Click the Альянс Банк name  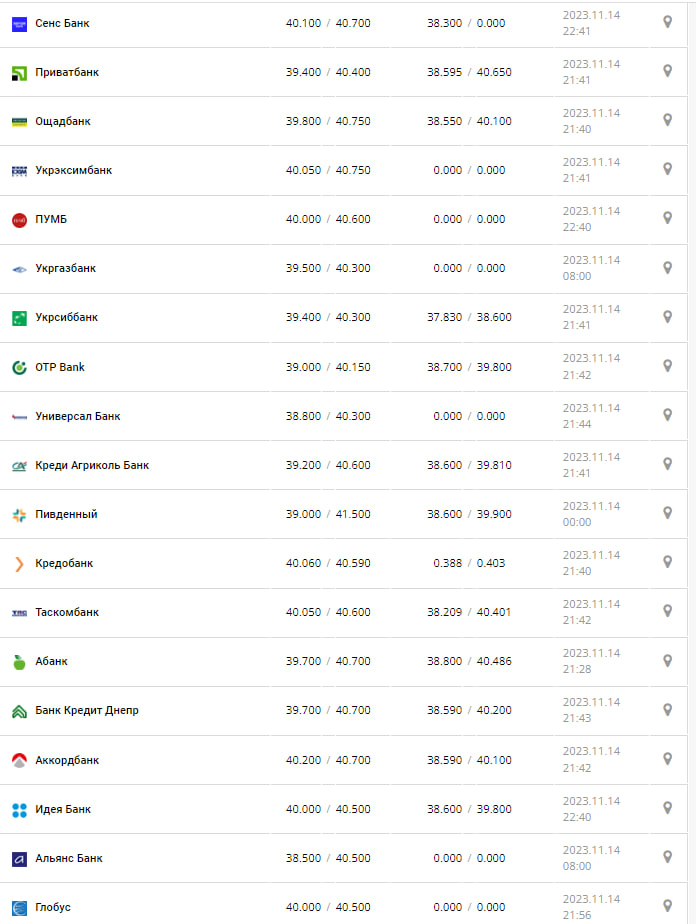(69, 858)
